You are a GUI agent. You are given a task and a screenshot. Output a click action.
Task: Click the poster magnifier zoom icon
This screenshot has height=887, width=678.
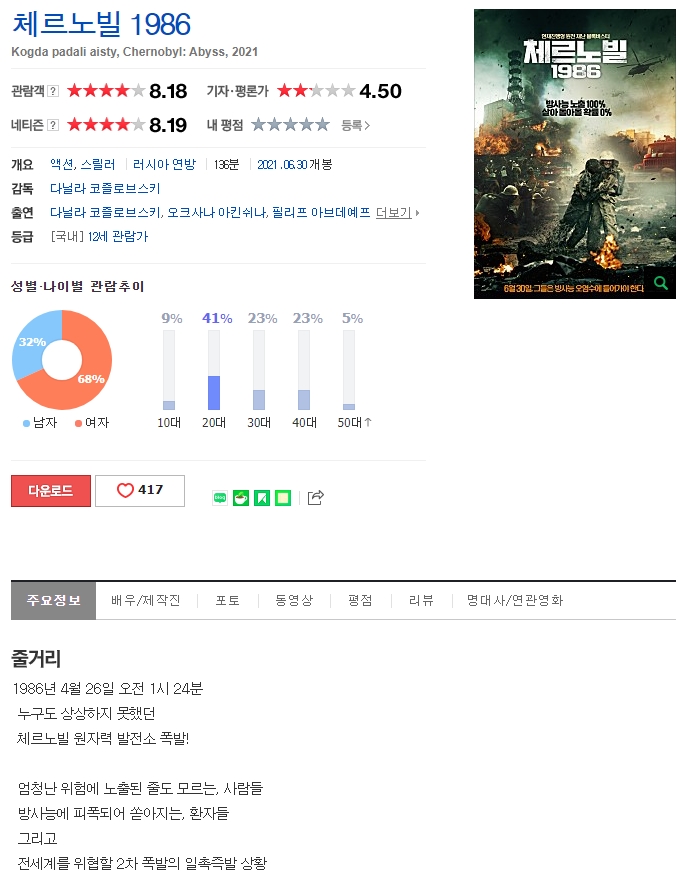pos(660,283)
